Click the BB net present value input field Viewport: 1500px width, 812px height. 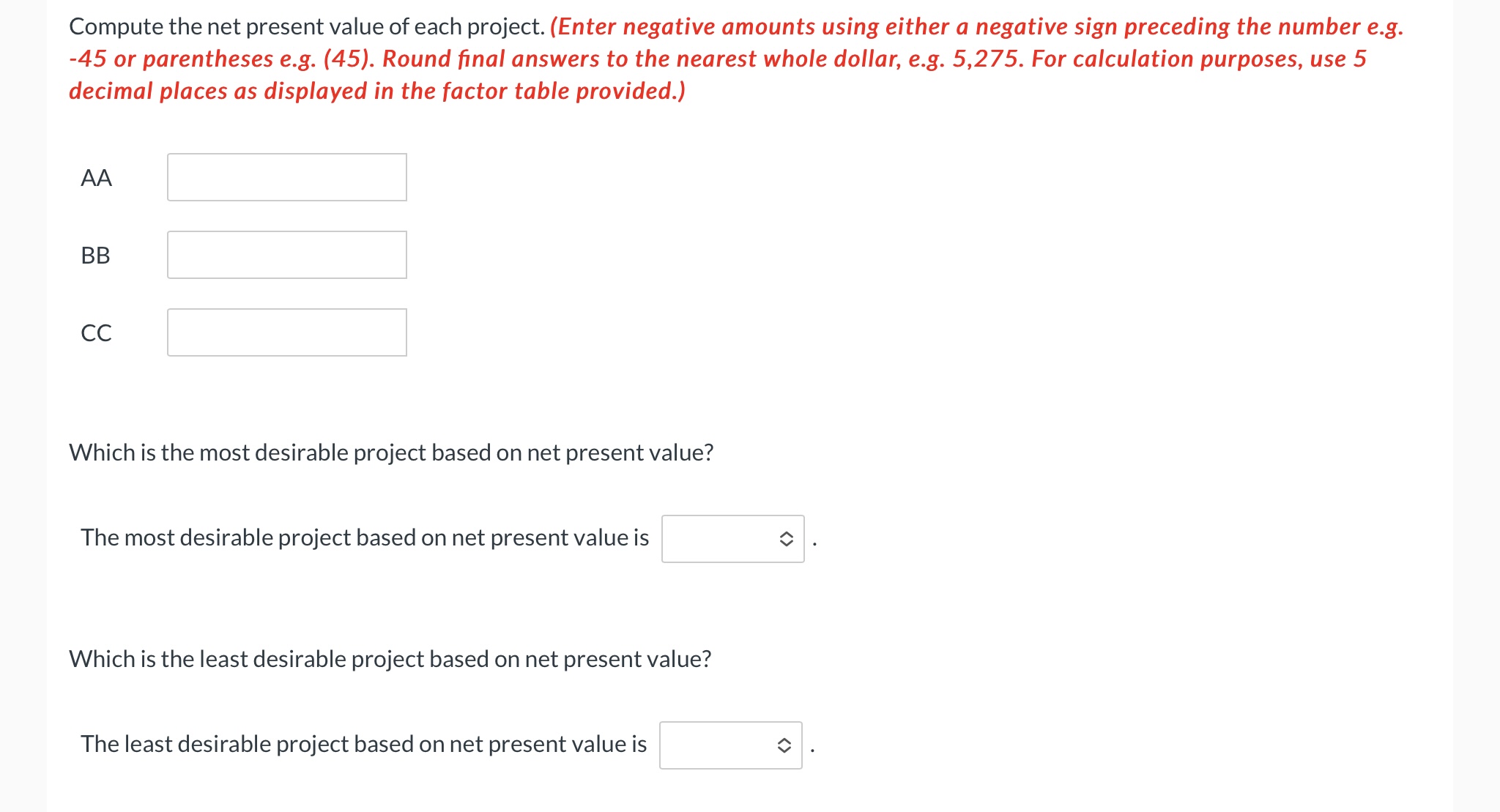click(287, 255)
